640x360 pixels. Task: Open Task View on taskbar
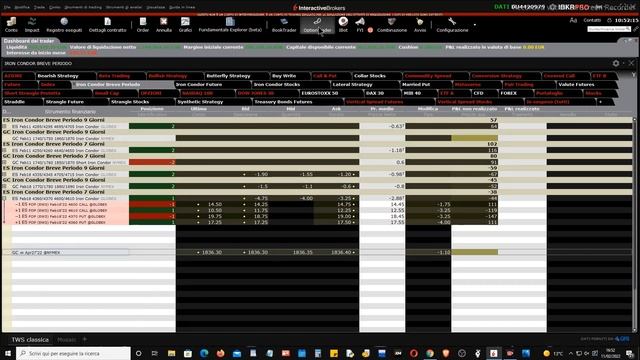(x=155, y=353)
